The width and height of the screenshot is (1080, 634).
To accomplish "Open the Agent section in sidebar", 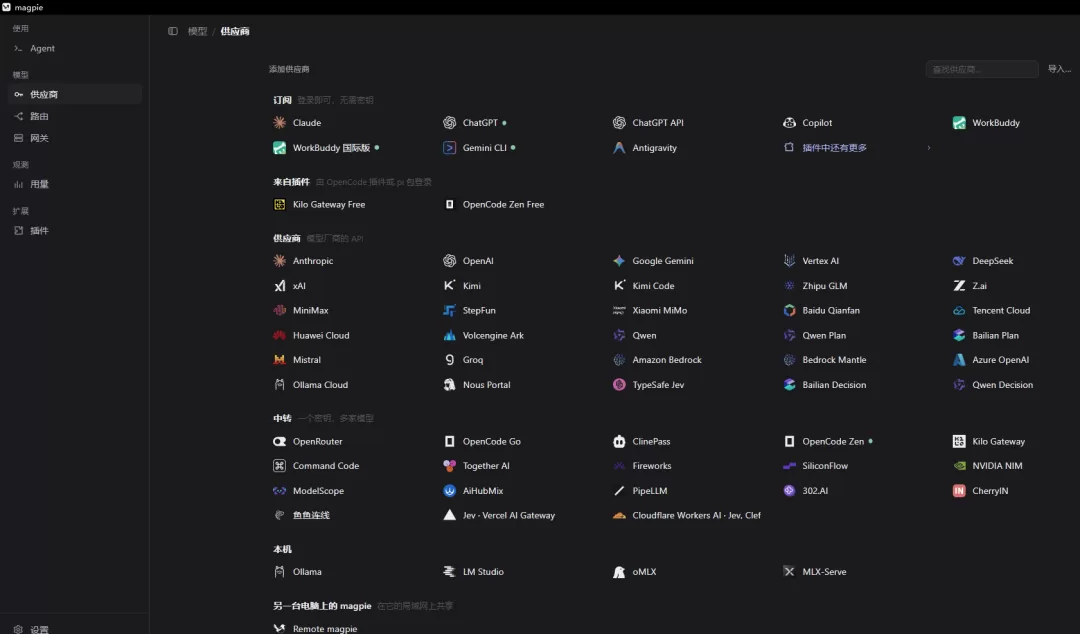I will (x=75, y=48).
